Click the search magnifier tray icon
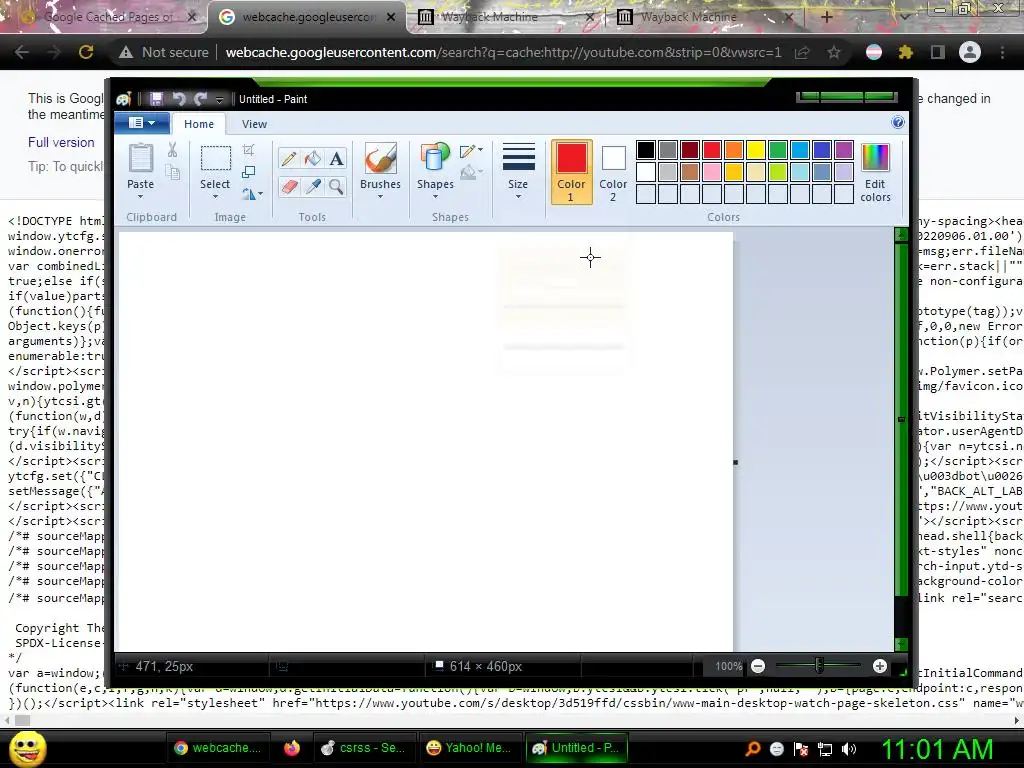The width and height of the screenshot is (1024, 768). (753, 749)
